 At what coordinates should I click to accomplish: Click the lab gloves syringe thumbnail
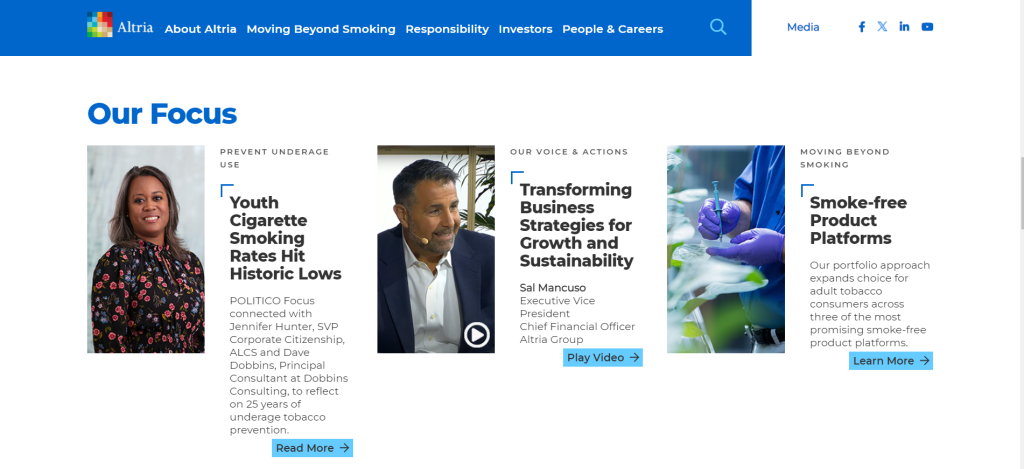point(725,249)
